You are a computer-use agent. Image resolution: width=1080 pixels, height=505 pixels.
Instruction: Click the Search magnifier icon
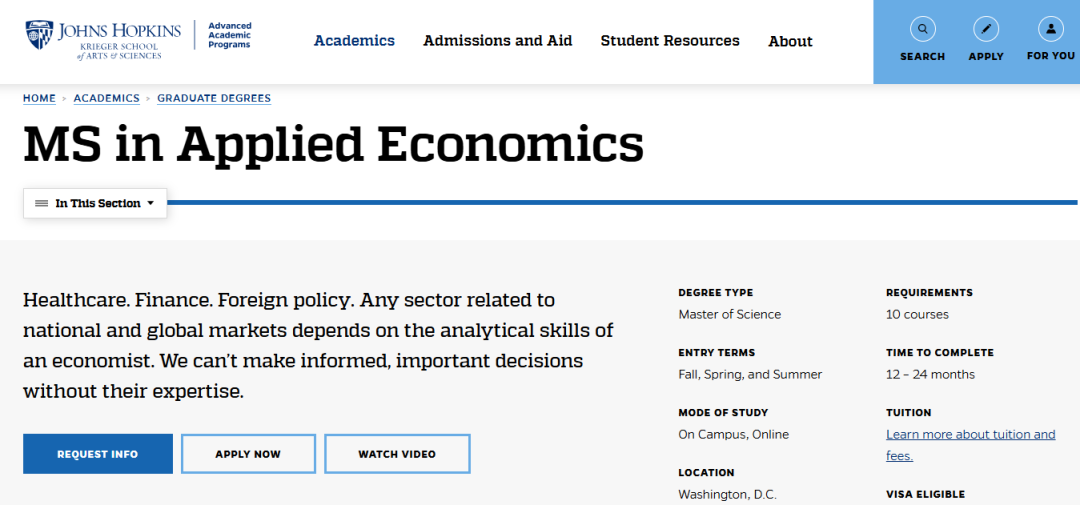922,29
